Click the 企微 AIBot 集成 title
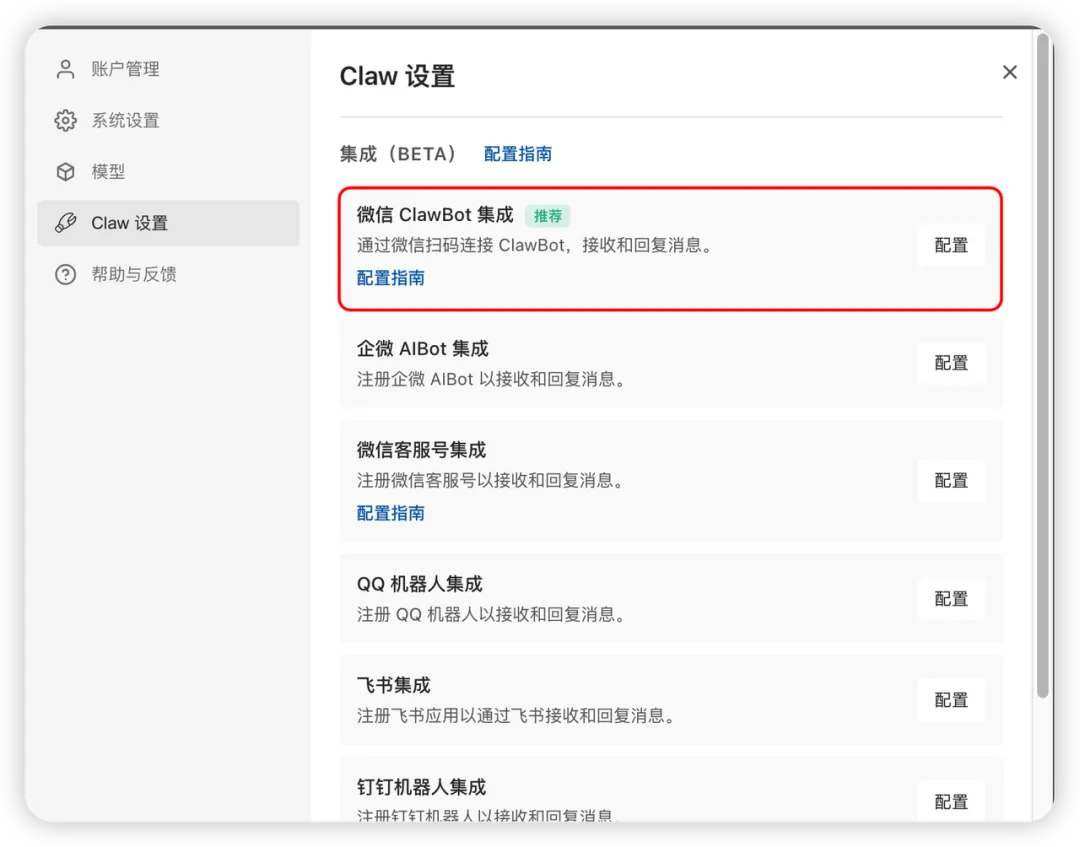The width and height of the screenshot is (1080, 847). click(x=422, y=349)
